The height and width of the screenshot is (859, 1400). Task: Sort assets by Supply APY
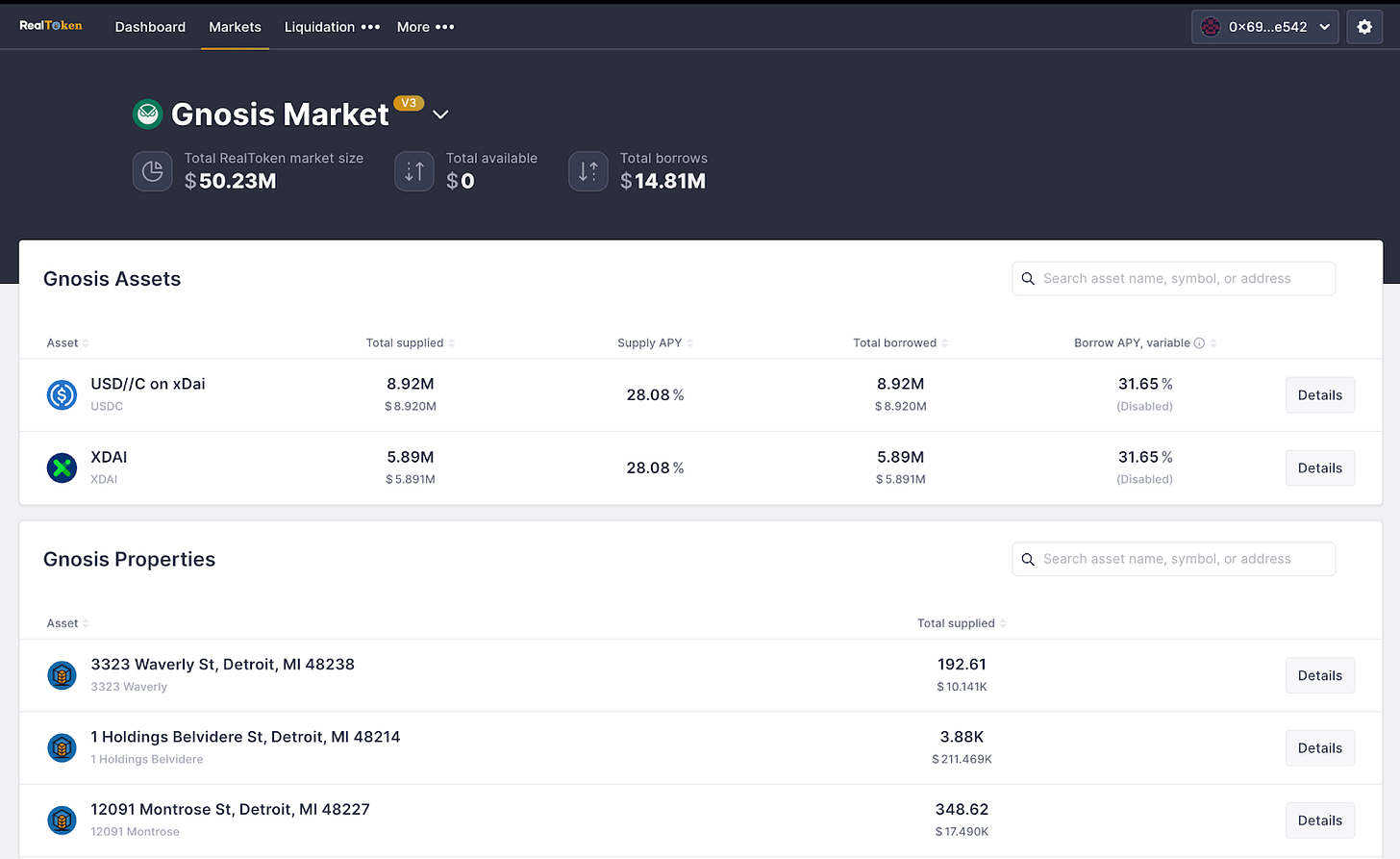tap(655, 343)
